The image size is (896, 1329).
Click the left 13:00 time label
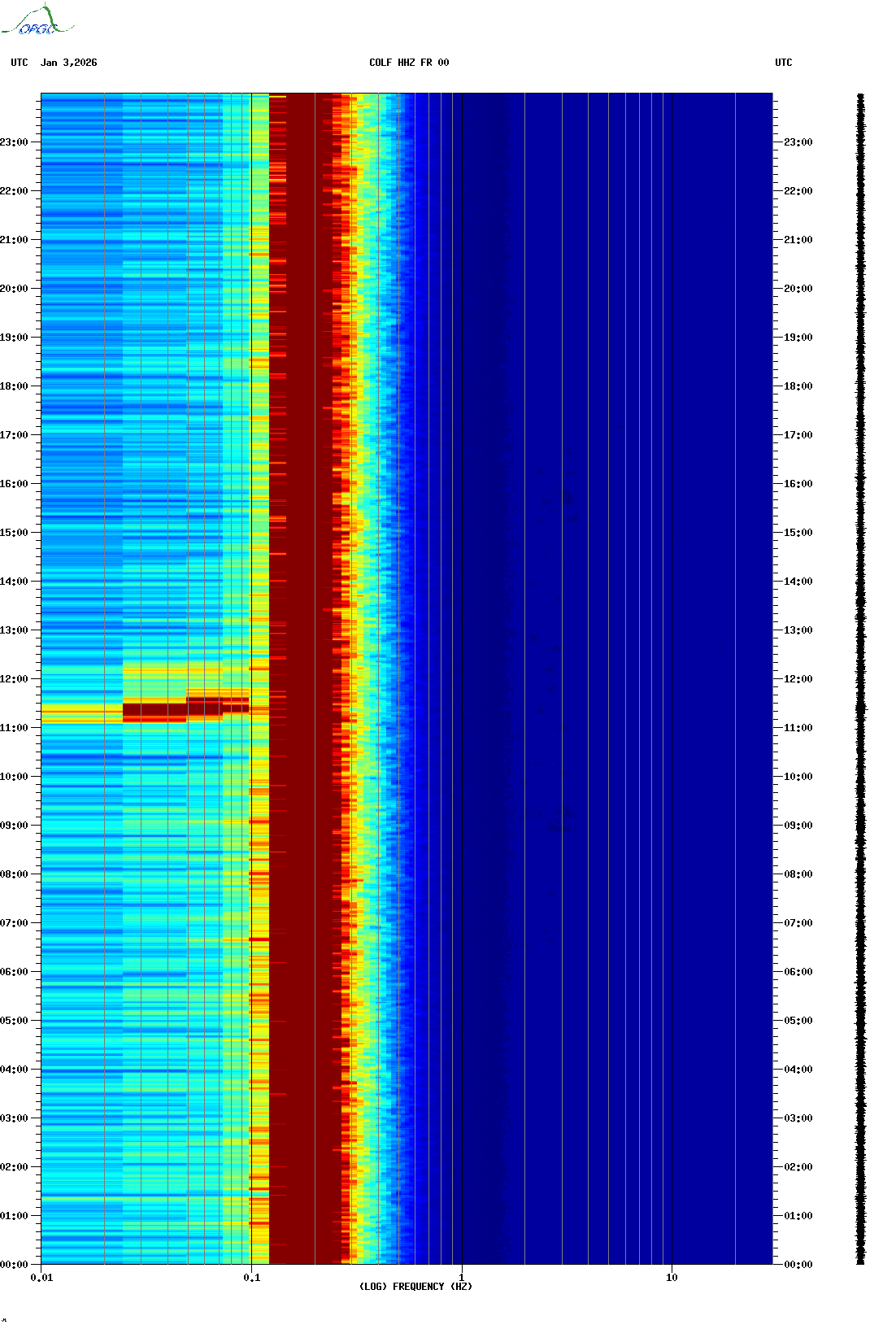(14, 630)
